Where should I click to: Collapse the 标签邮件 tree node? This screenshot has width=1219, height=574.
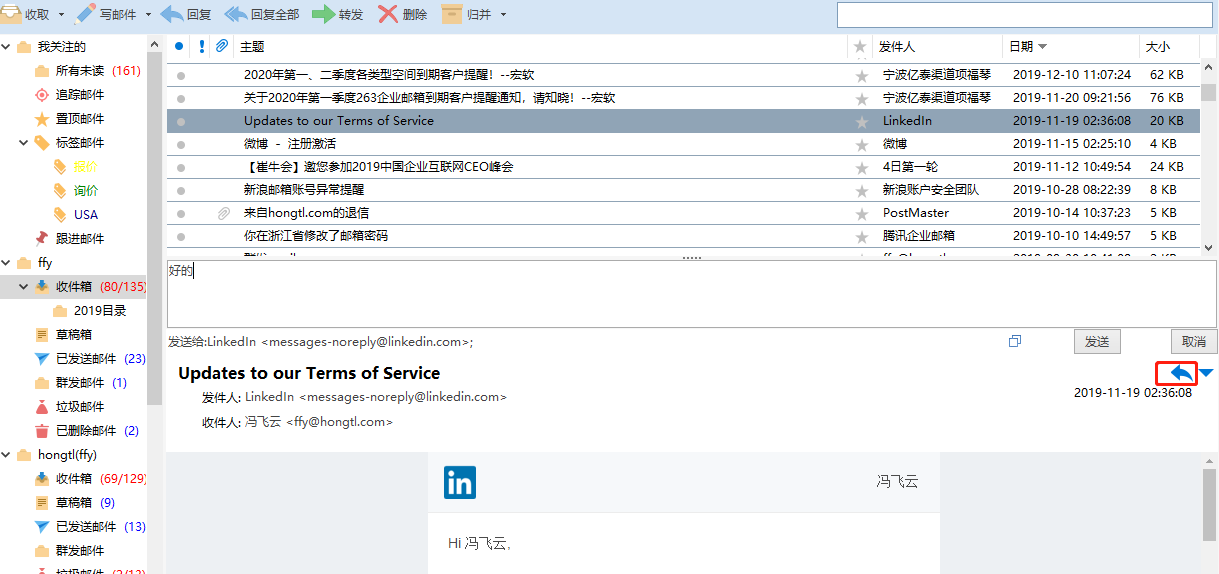23,143
